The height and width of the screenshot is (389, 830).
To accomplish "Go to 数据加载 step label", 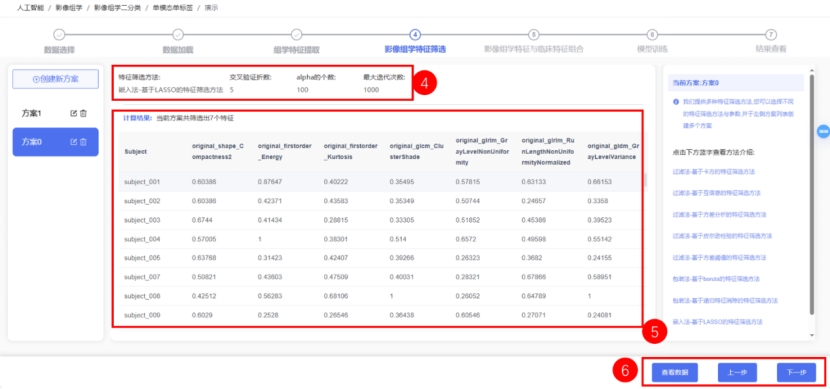I will (x=178, y=50).
